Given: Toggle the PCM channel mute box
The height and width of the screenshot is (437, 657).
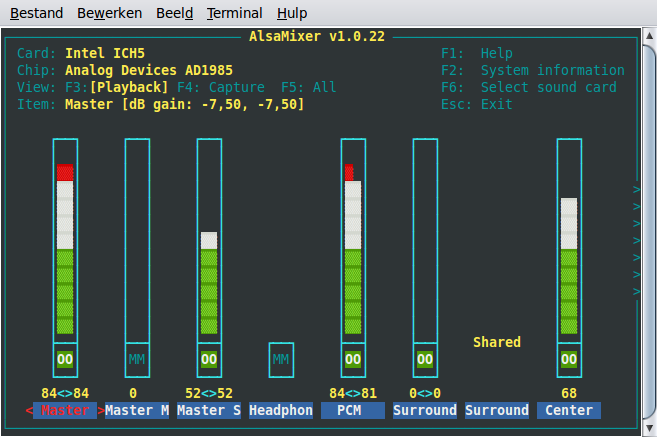Looking at the screenshot, I should coord(353,358).
